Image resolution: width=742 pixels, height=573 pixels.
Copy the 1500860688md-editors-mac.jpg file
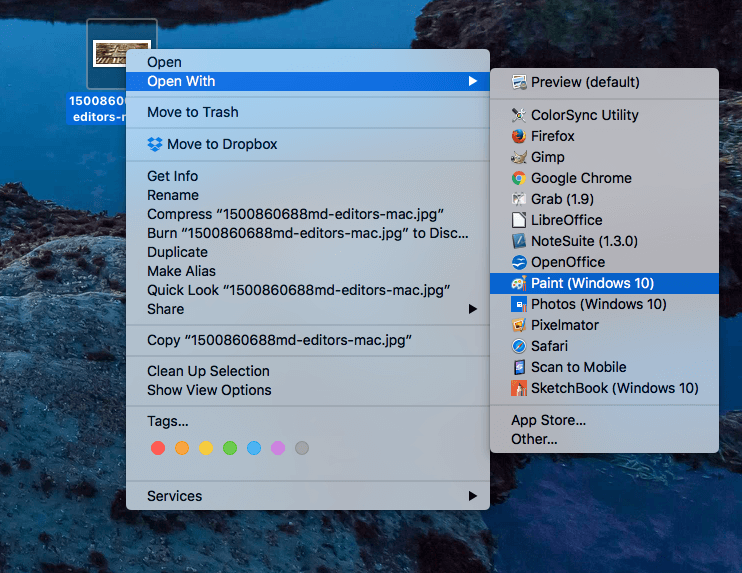308,340
